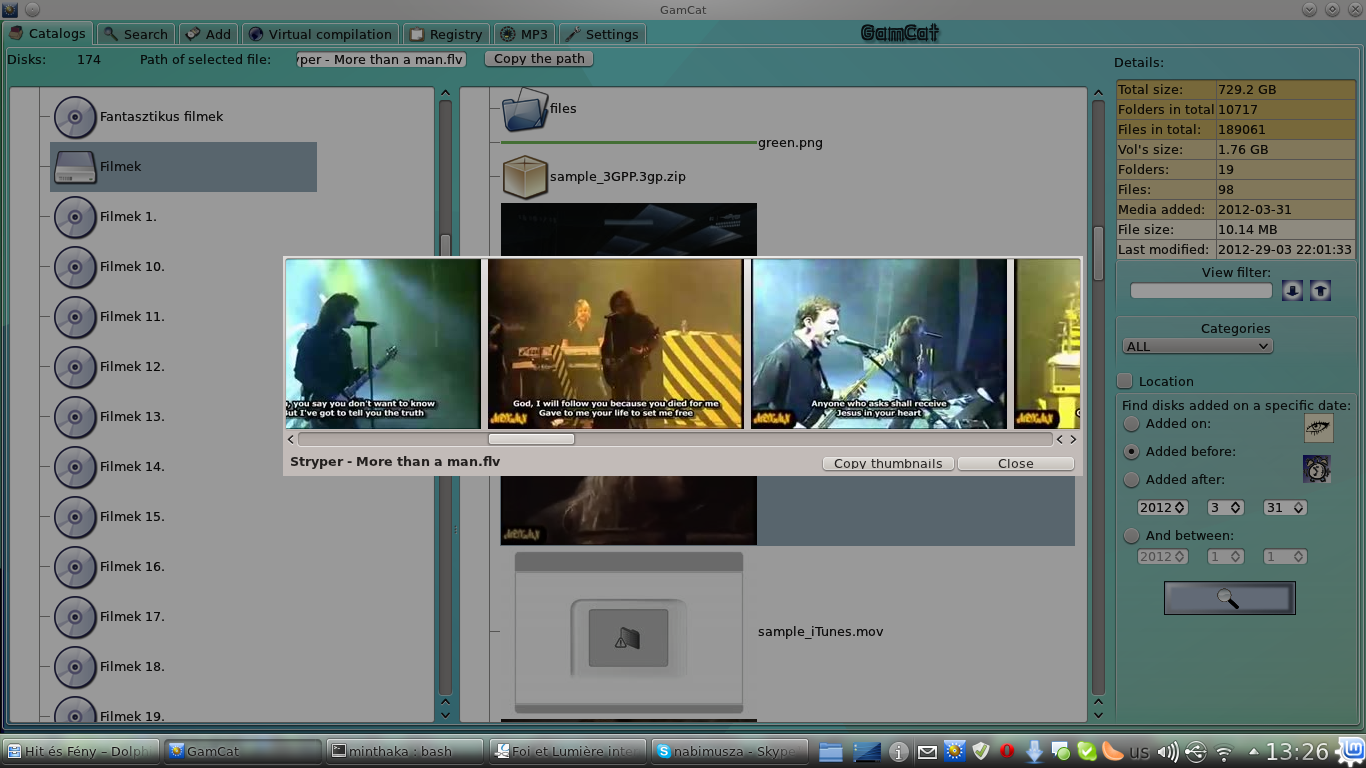
Task: Switch to Virtual compilation tab
Action: (x=320, y=34)
